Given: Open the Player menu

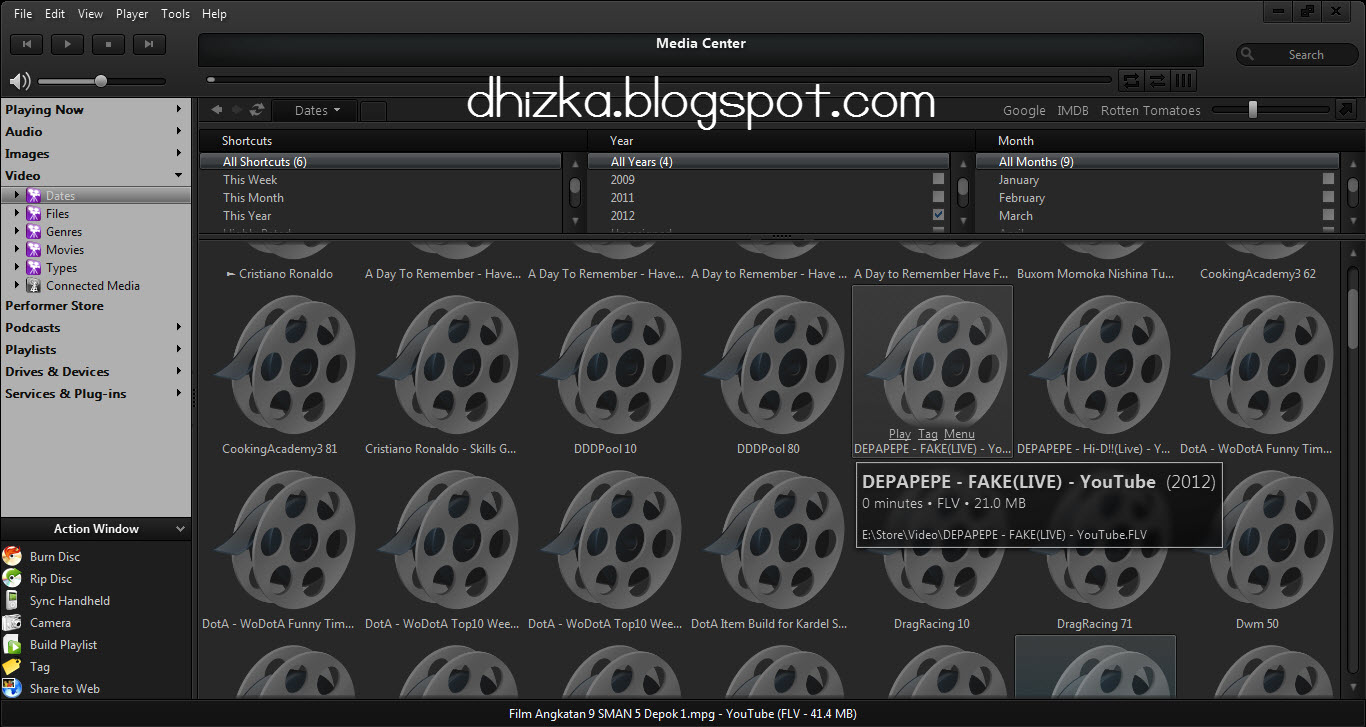Looking at the screenshot, I should (x=132, y=14).
